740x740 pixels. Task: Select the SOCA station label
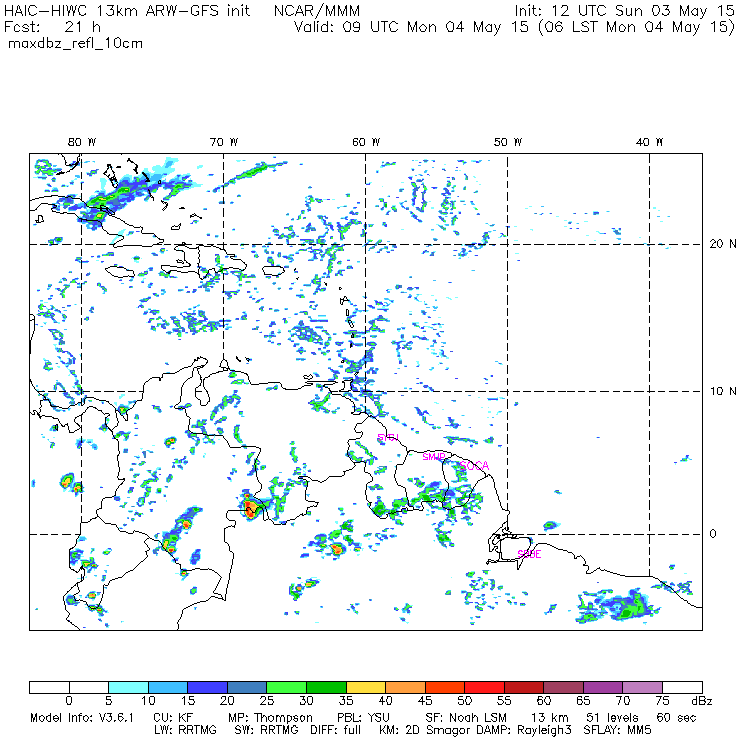click(475, 466)
